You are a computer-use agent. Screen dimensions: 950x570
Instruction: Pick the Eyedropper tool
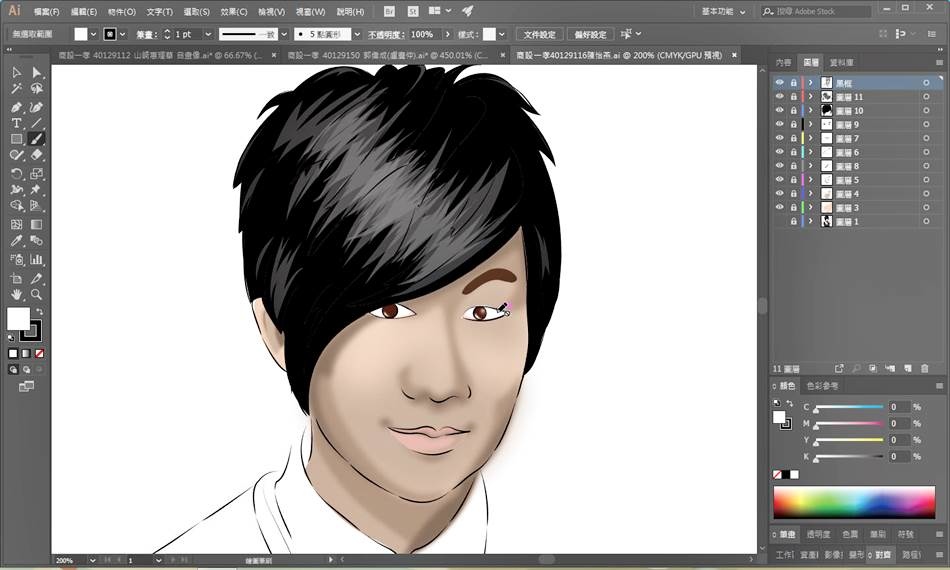click(16, 242)
